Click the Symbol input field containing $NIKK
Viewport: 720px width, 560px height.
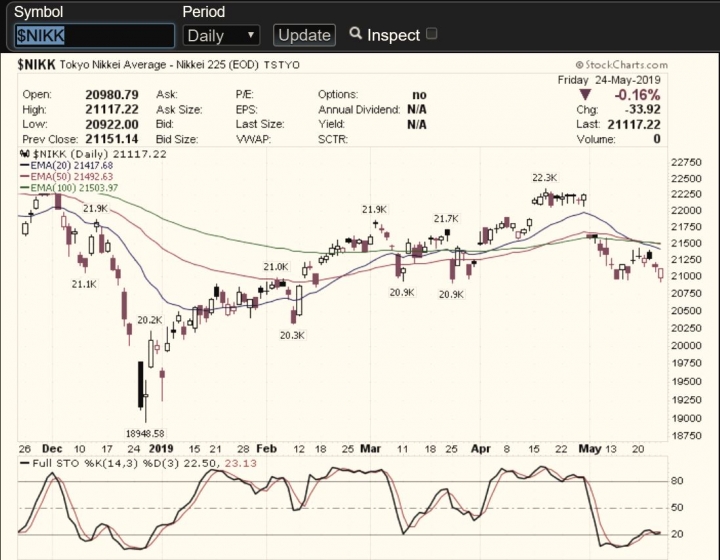pos(95,35)
